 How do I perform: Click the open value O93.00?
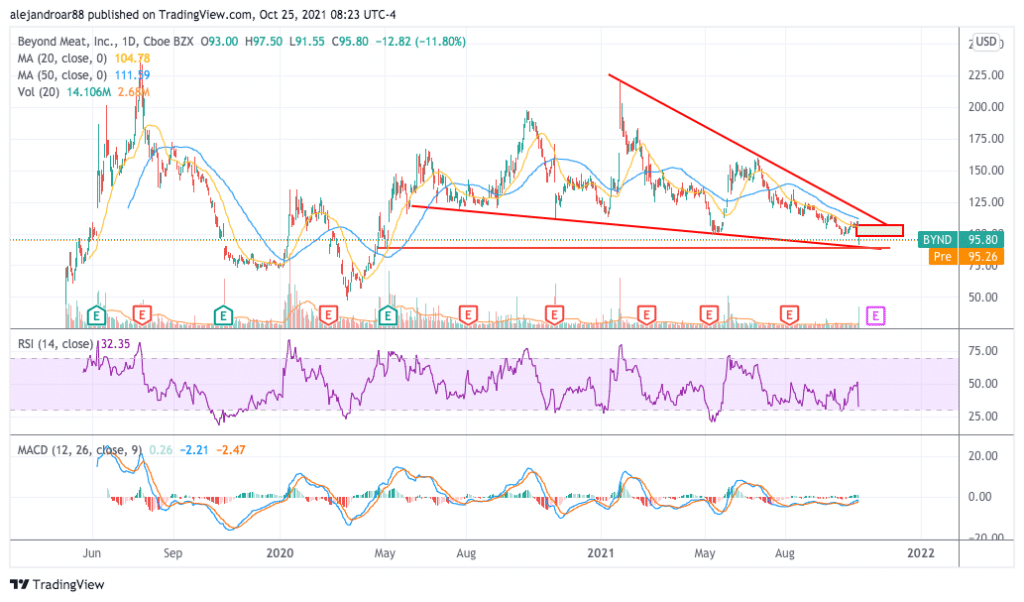[x=219, y=41]
